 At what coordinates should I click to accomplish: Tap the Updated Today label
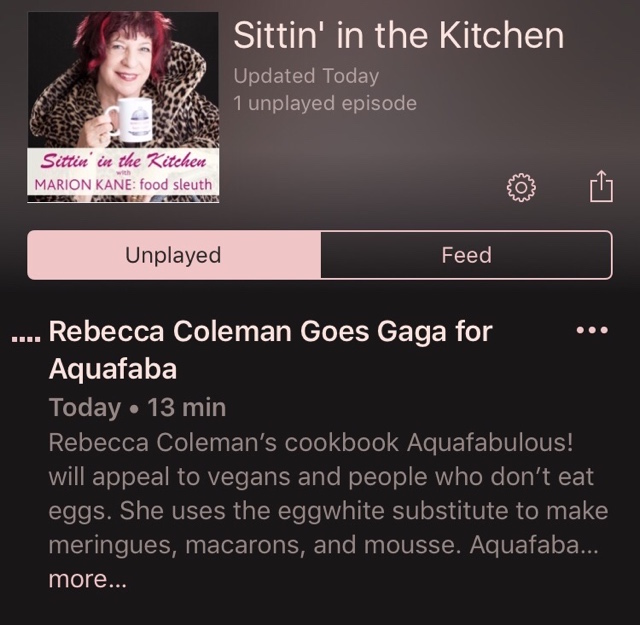click(x=306, y=76)
